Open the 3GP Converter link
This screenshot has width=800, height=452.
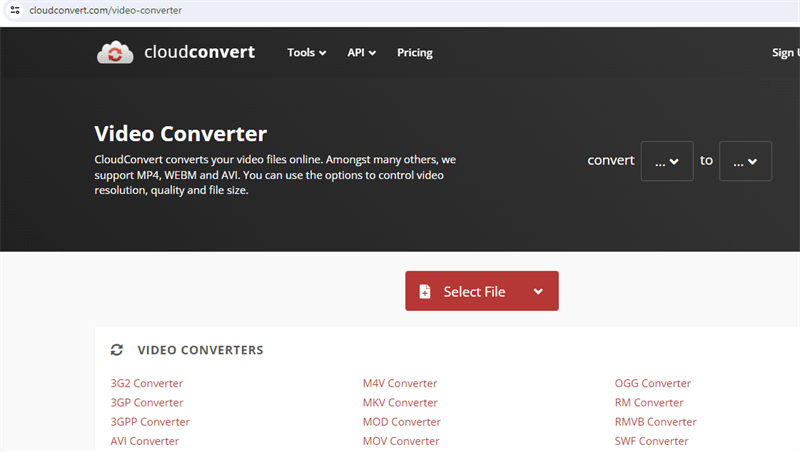pos(147,403)
